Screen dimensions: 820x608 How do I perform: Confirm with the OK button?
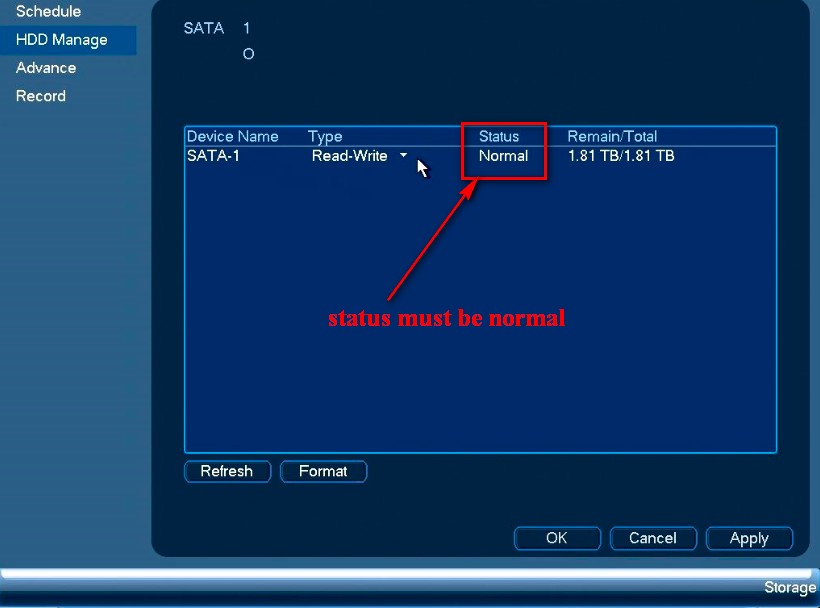pos(557,538)
